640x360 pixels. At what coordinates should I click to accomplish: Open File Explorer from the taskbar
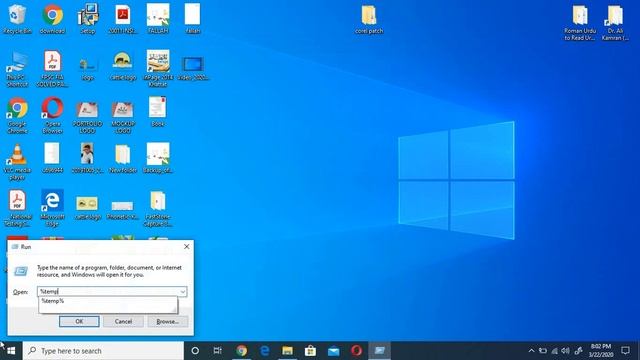pos(287,351)
